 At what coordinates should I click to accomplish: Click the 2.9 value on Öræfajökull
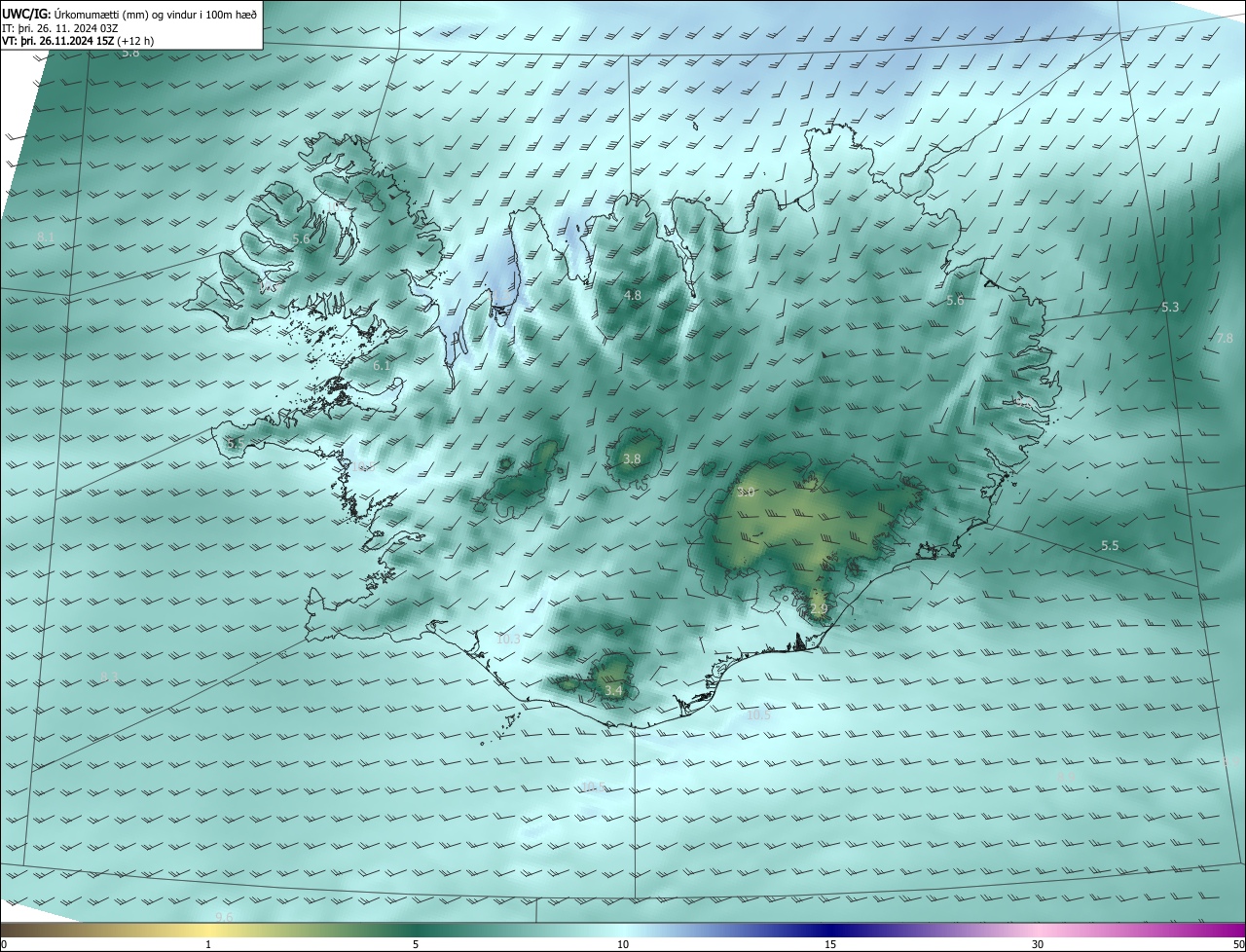click(x=818, y=609)
